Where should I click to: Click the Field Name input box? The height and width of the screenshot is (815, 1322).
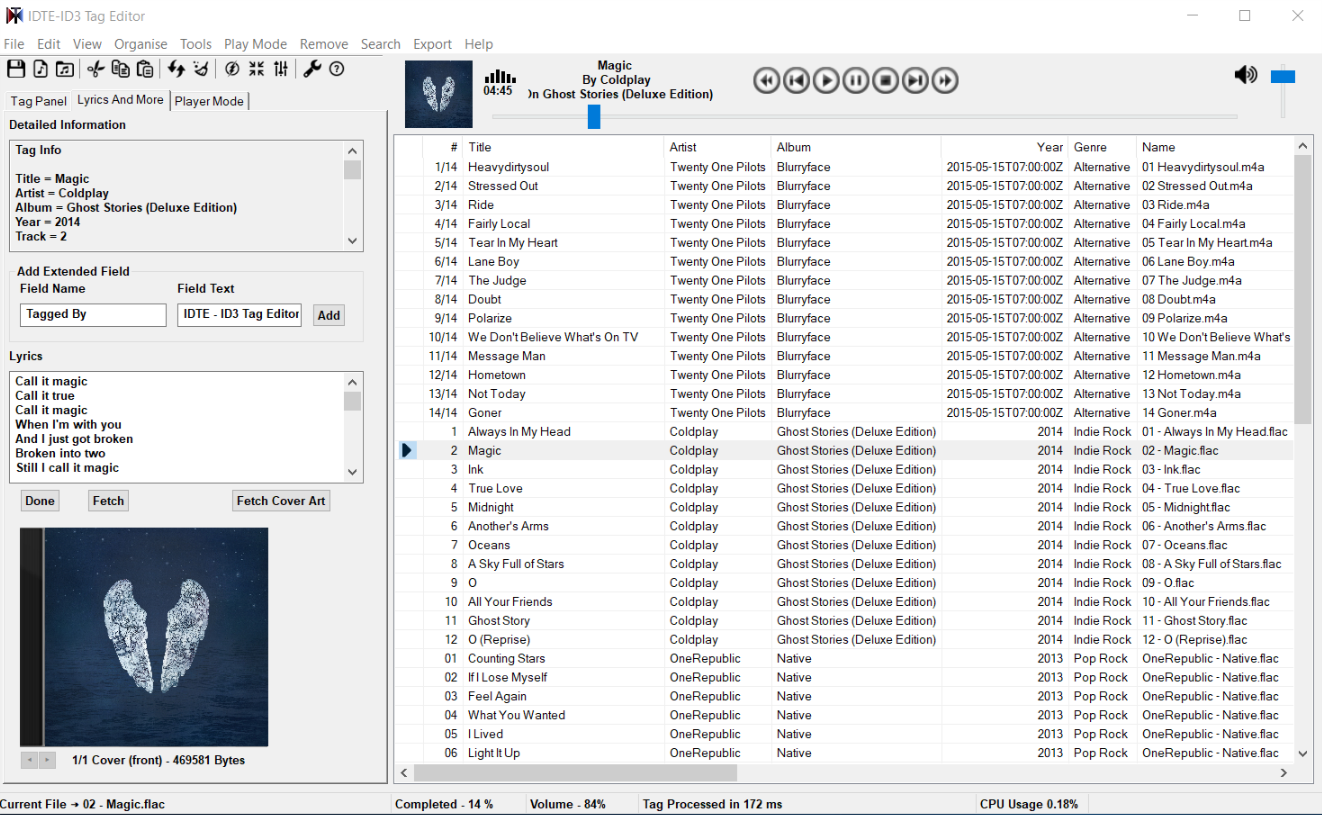point(93,315)
